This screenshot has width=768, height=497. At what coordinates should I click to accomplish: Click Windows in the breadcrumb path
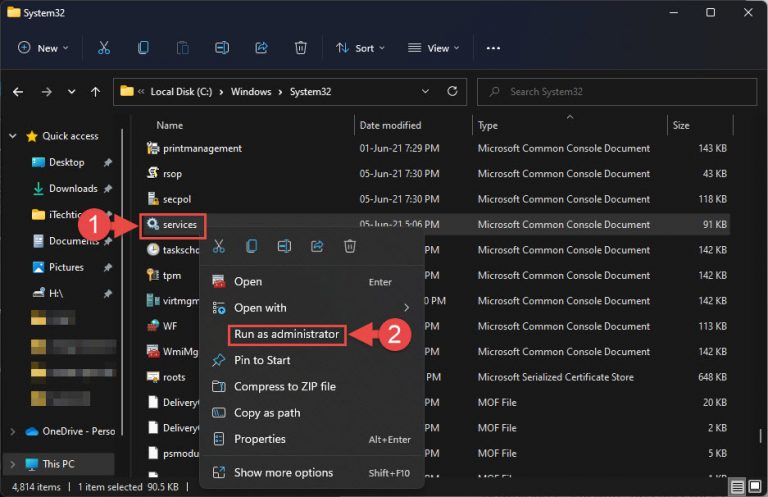[251, 92]
